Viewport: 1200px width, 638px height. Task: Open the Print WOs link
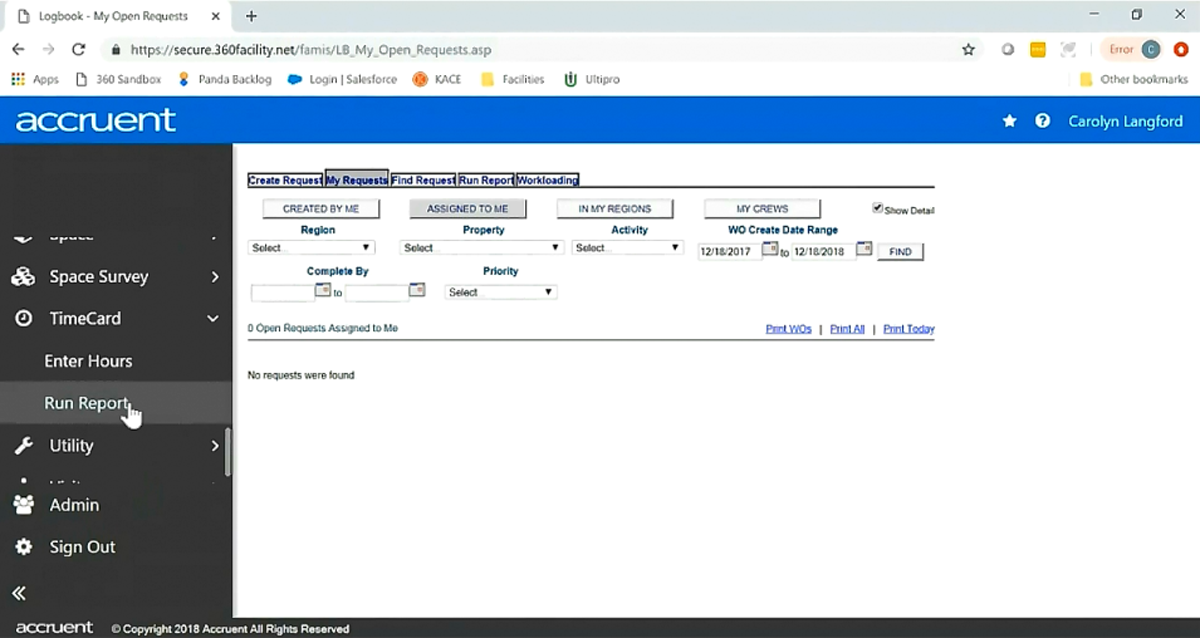pos(788,328)
